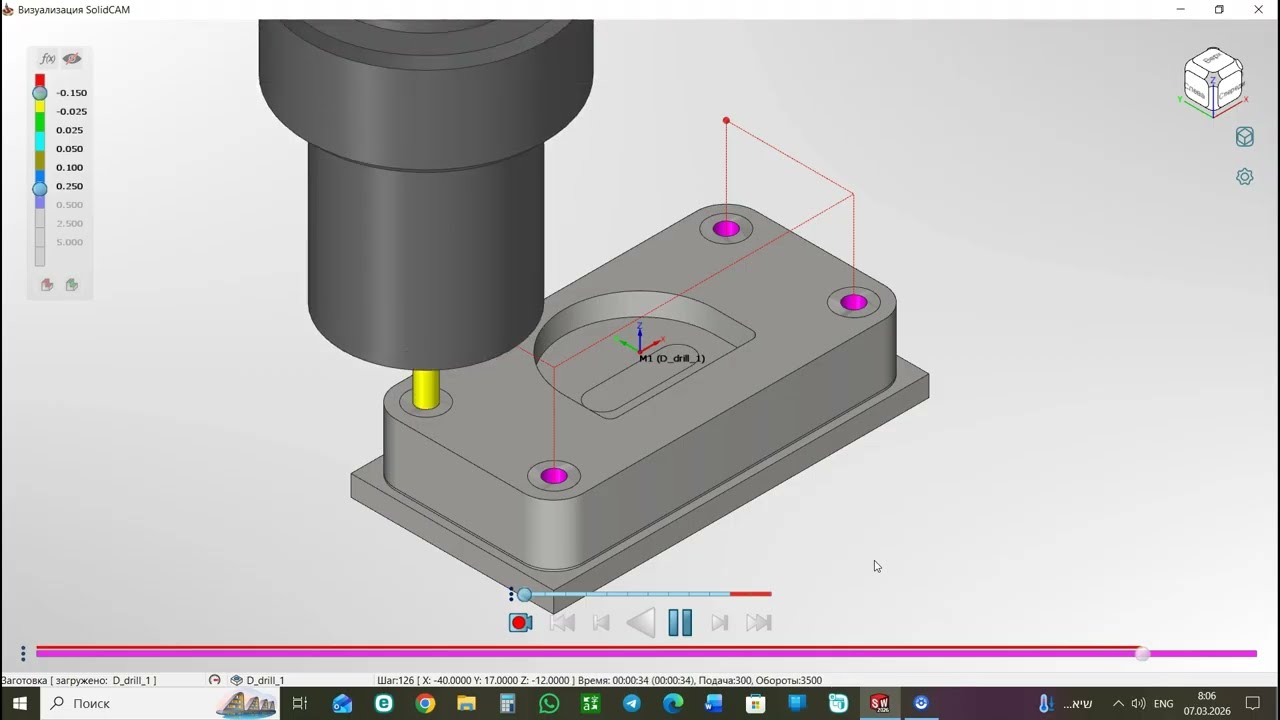1280x720 pixels.
Task: Click the stock loaded status text
Action: (x=79, y=680)
